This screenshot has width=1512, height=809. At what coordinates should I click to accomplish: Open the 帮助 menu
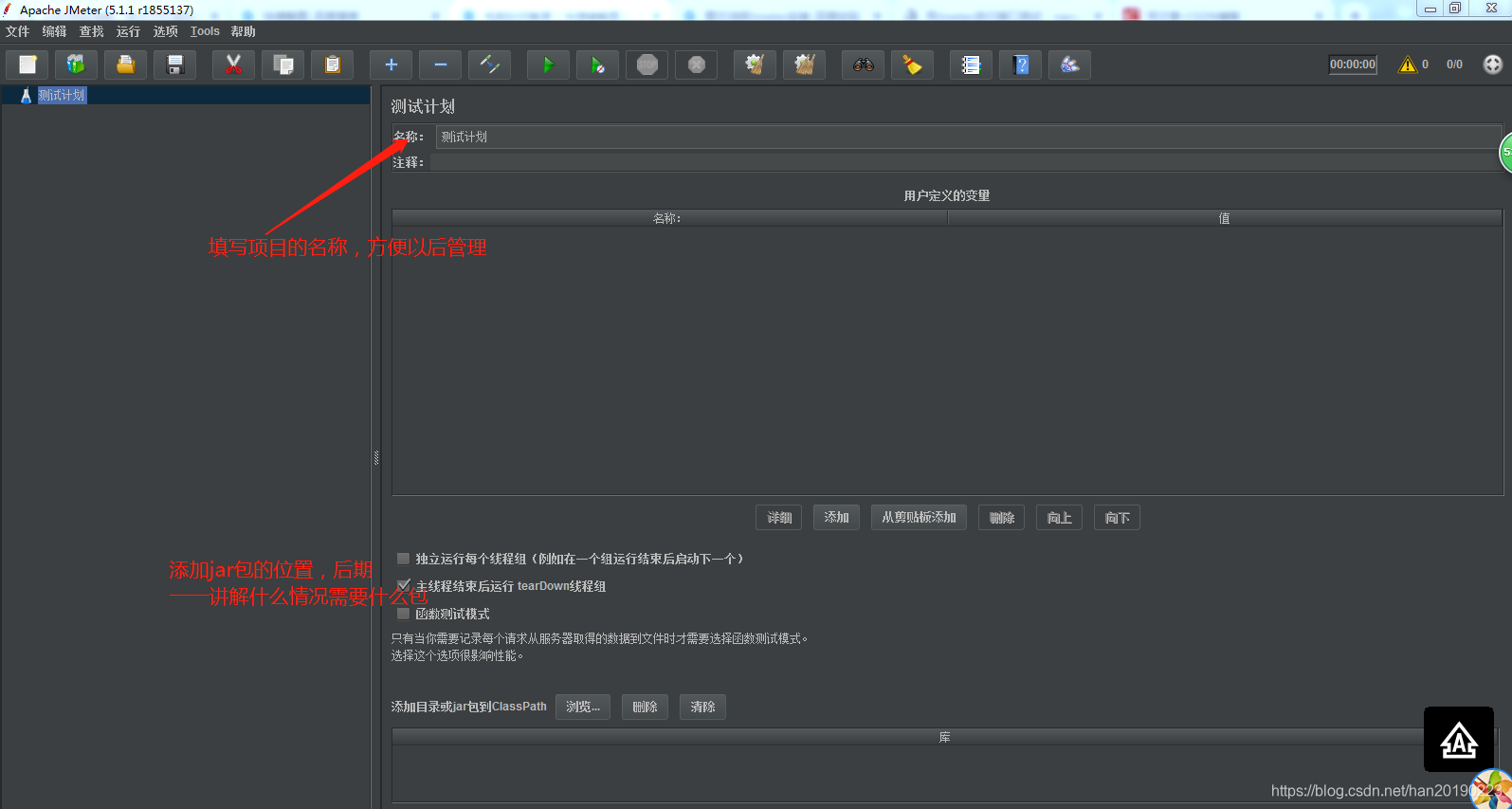[244, 31]
